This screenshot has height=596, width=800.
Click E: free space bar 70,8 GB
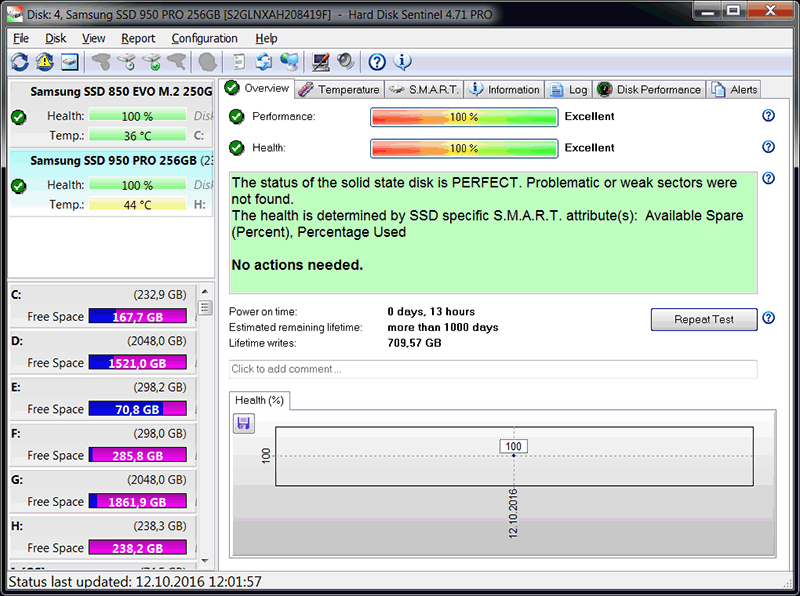point(137,409)
